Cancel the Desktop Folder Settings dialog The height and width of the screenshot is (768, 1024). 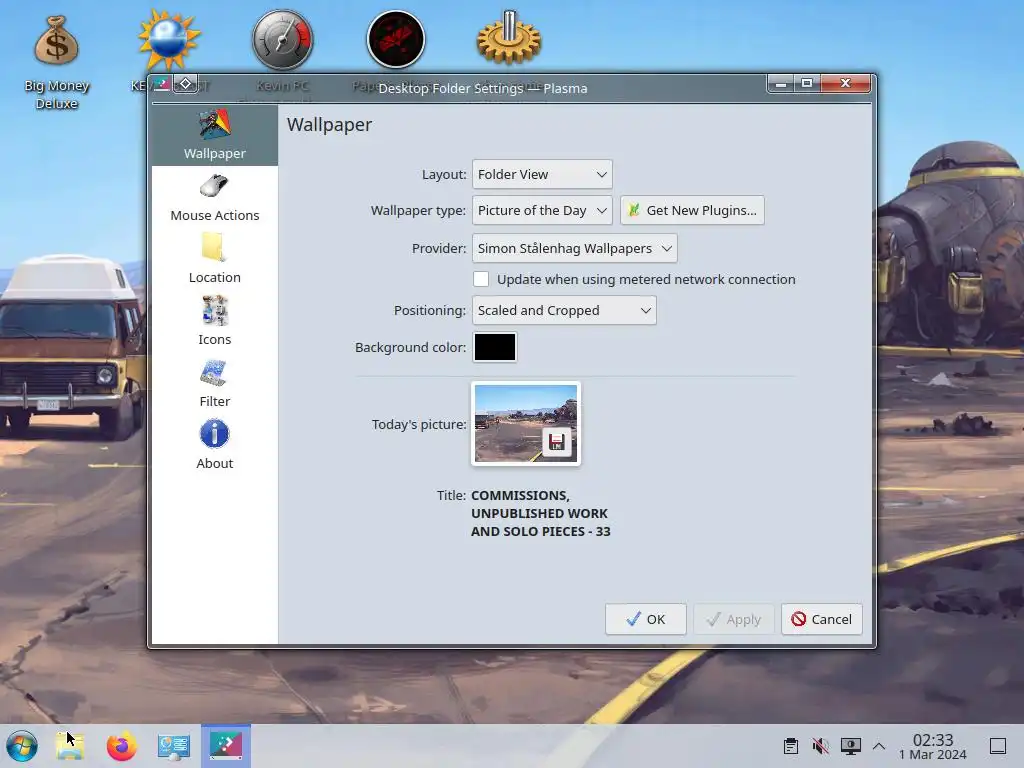[x=822, y=619]
